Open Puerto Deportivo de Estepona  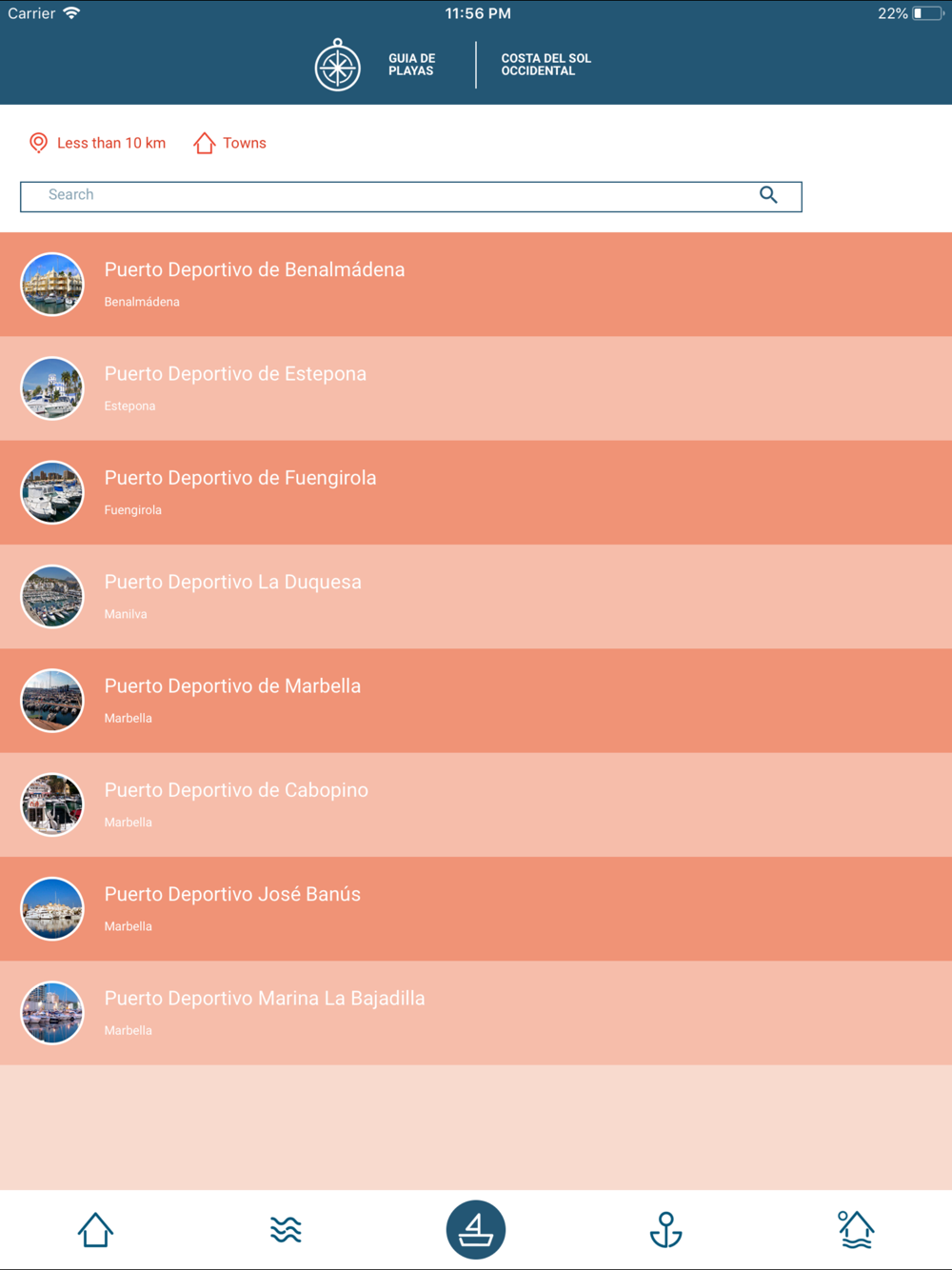tap(476, 388)
